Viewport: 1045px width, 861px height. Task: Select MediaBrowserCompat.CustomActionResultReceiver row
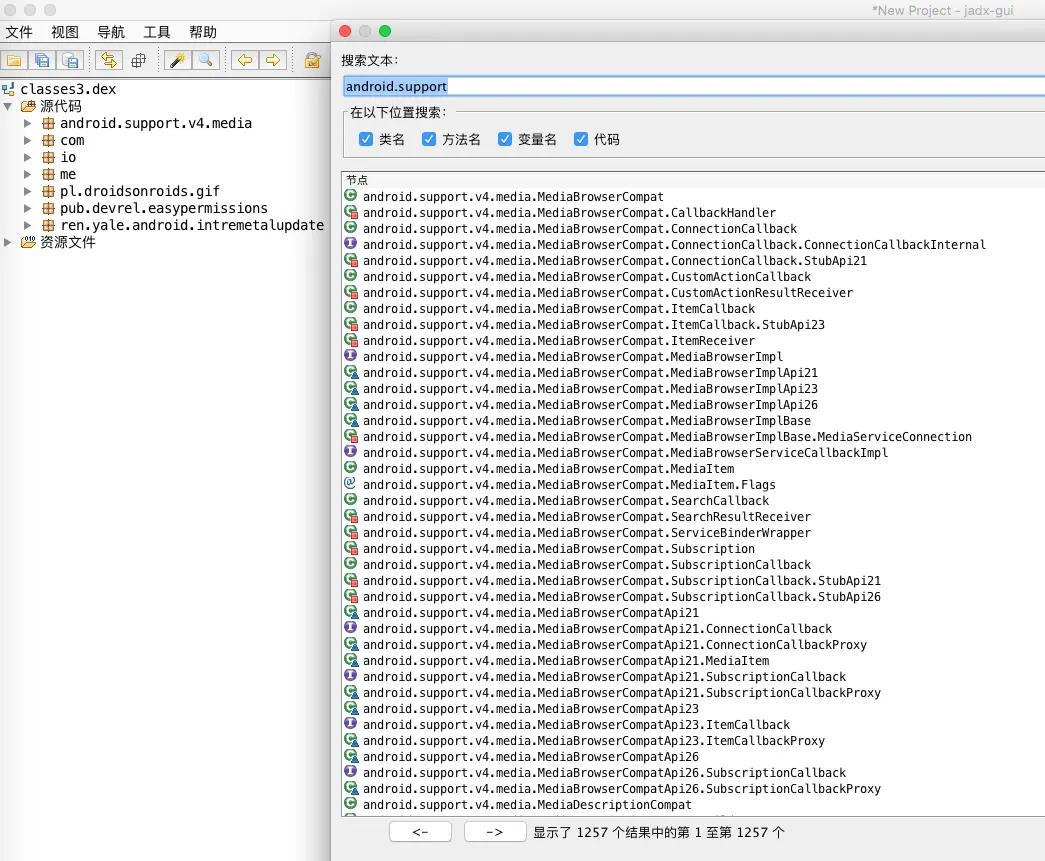693,293
